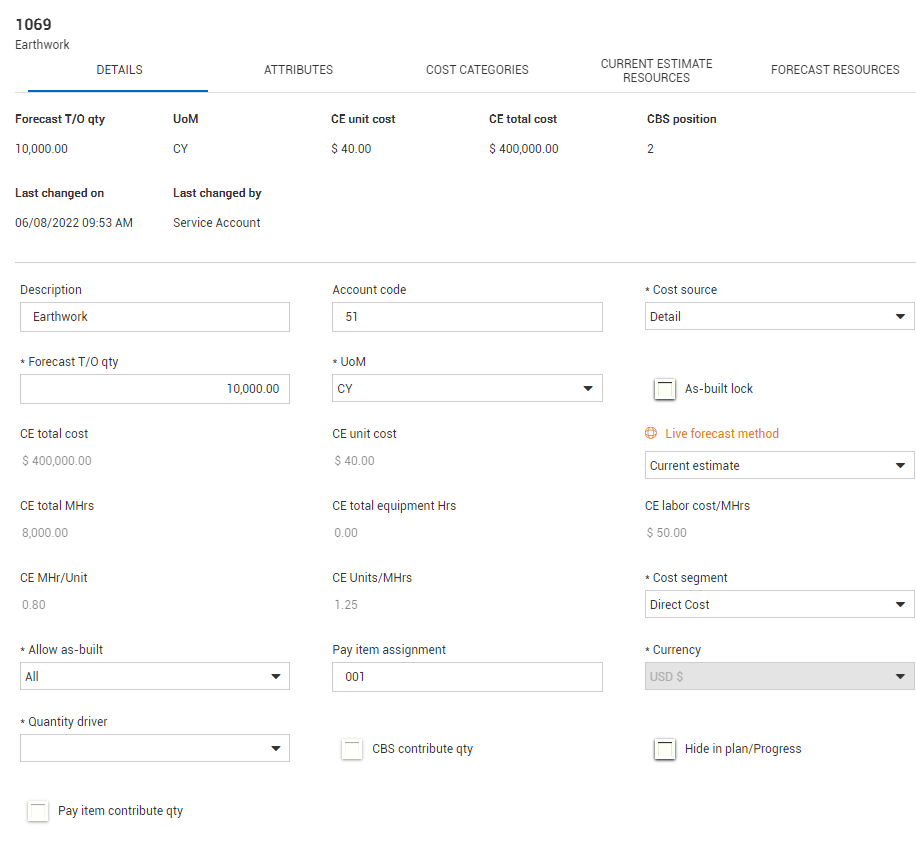
Task: Click the Pay item assignment field
Action: (x=467, y=677)
